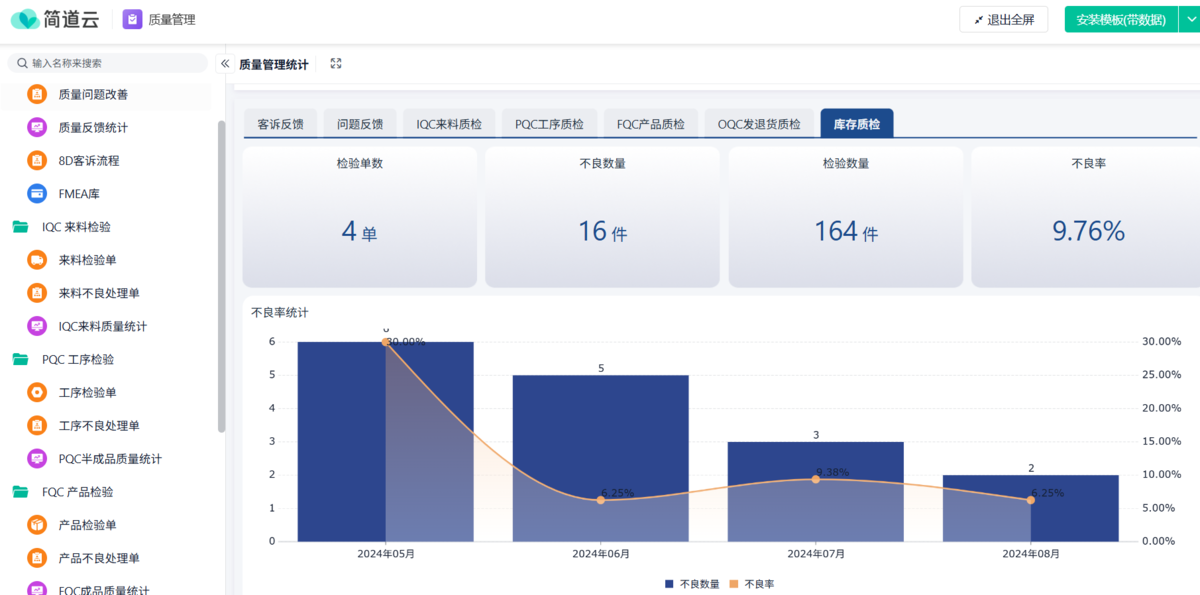Click the 不良率统计 chart title
This screenshot has height=595, width=1200.
(x=280, y=312)
